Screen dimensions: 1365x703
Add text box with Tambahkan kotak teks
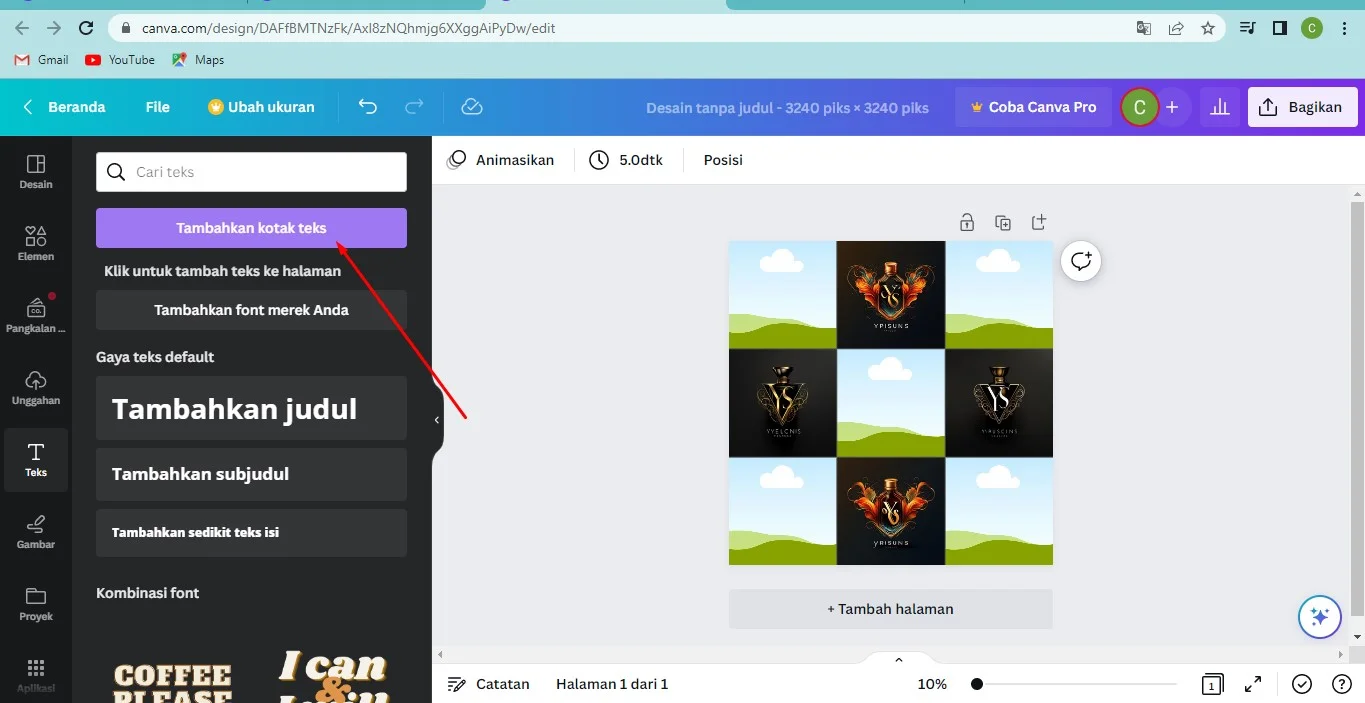tap(251, 228)
